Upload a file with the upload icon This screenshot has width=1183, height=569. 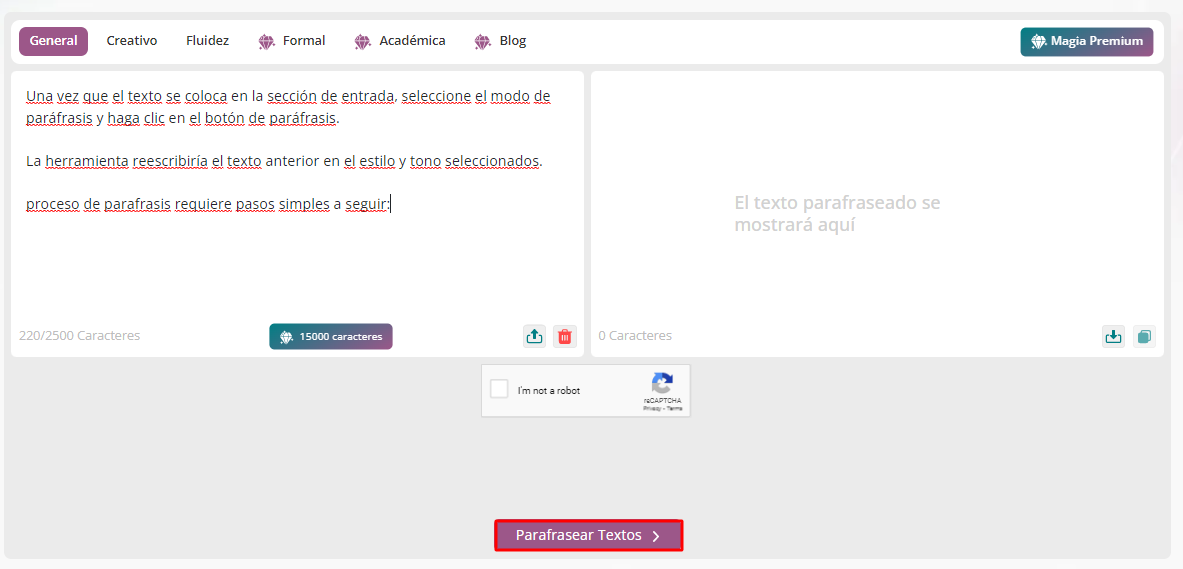(x=534, y=337)
